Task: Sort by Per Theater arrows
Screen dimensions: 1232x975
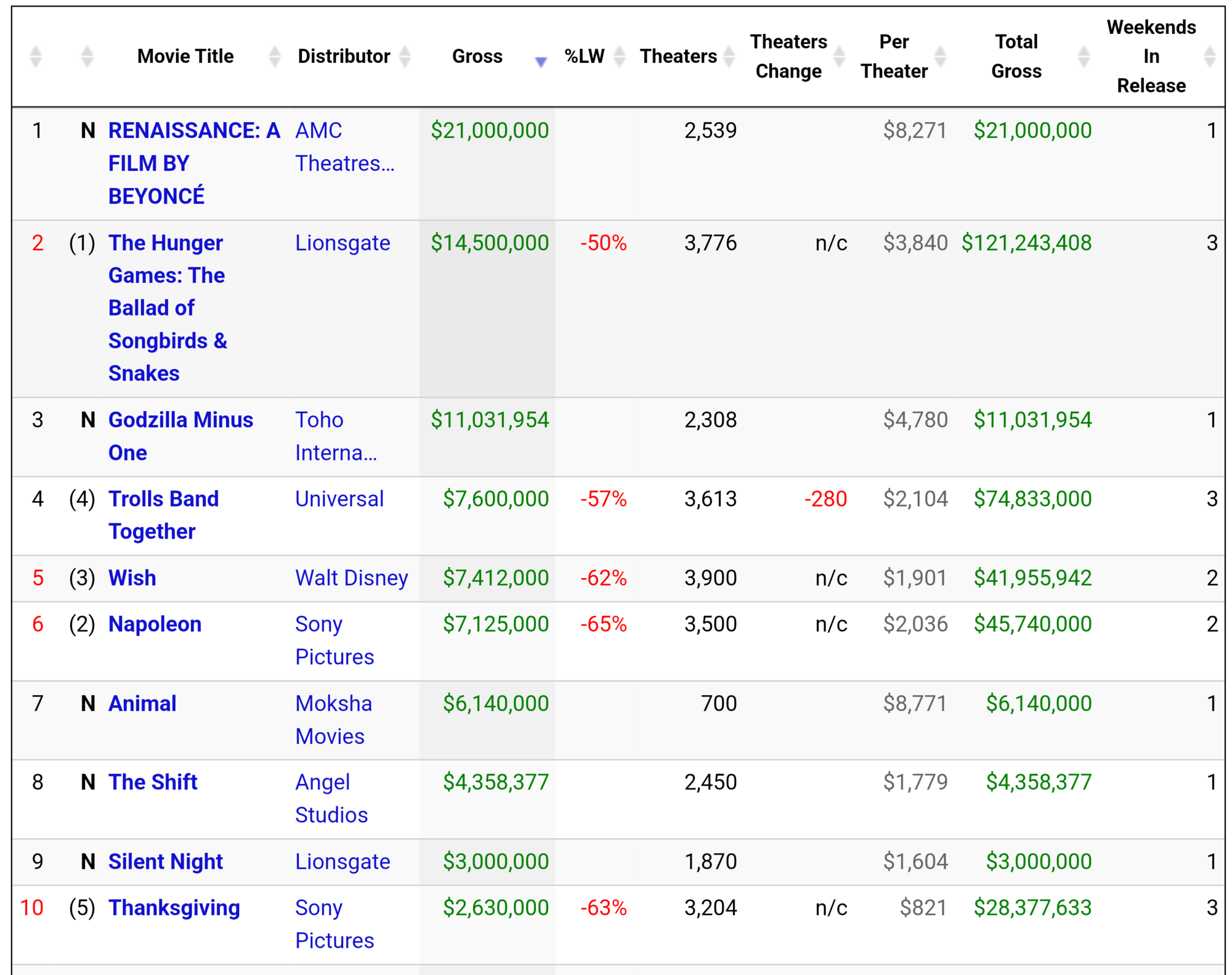Action: (x=940, y=57)
